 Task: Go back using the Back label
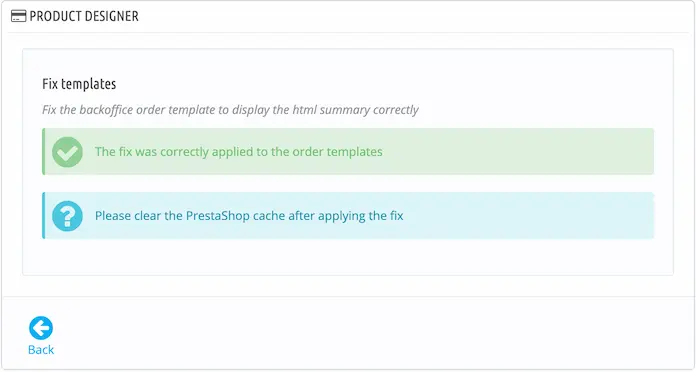point(41,350)
